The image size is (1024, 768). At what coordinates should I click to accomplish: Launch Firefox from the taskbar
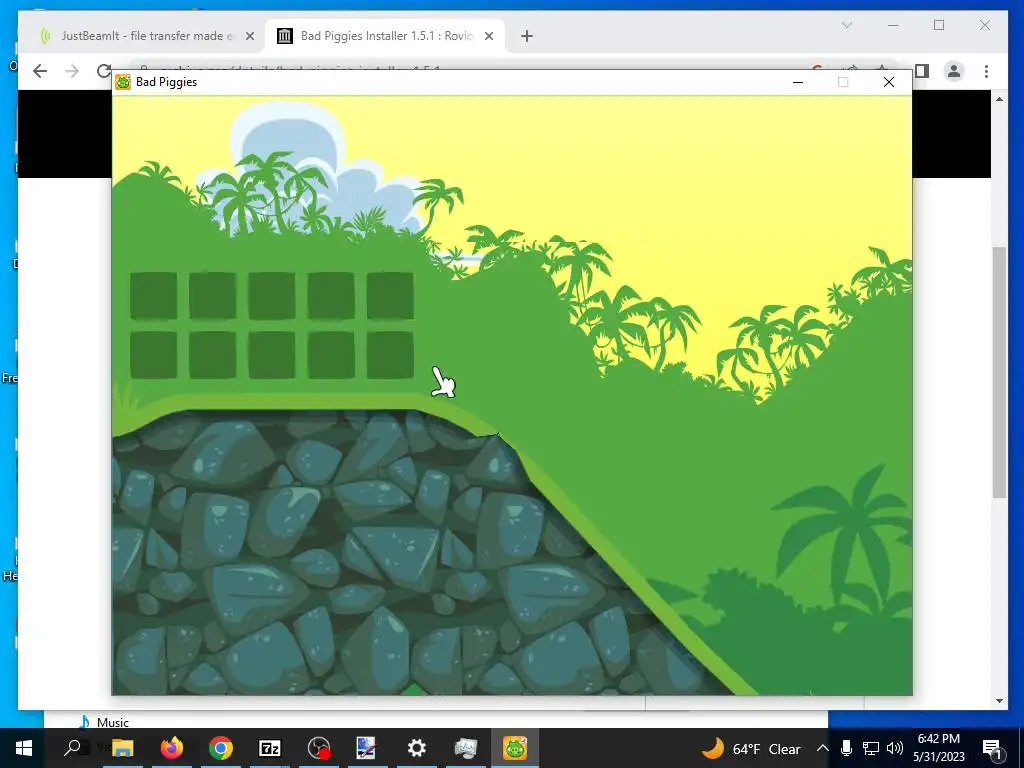pyautogui.click(x=172, y=748)
